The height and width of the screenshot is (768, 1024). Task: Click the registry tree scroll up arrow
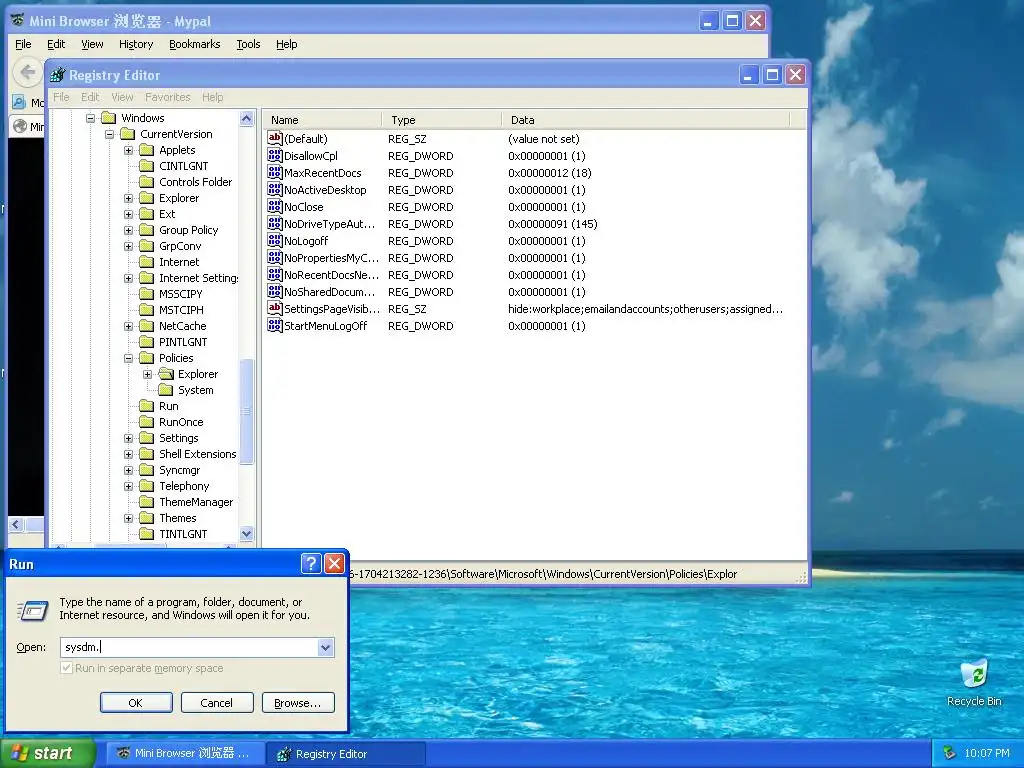(x=247, y=118)
